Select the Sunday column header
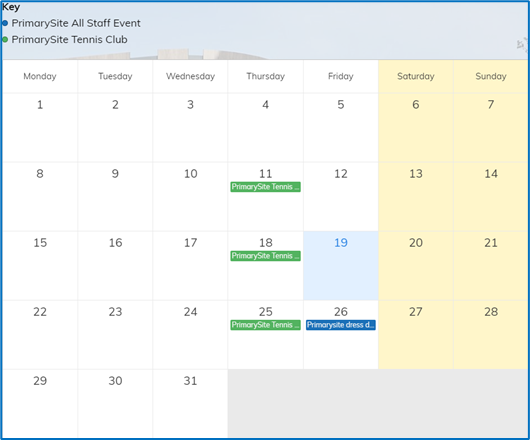This screenshot has width=530, height=440. coord(491,76)
